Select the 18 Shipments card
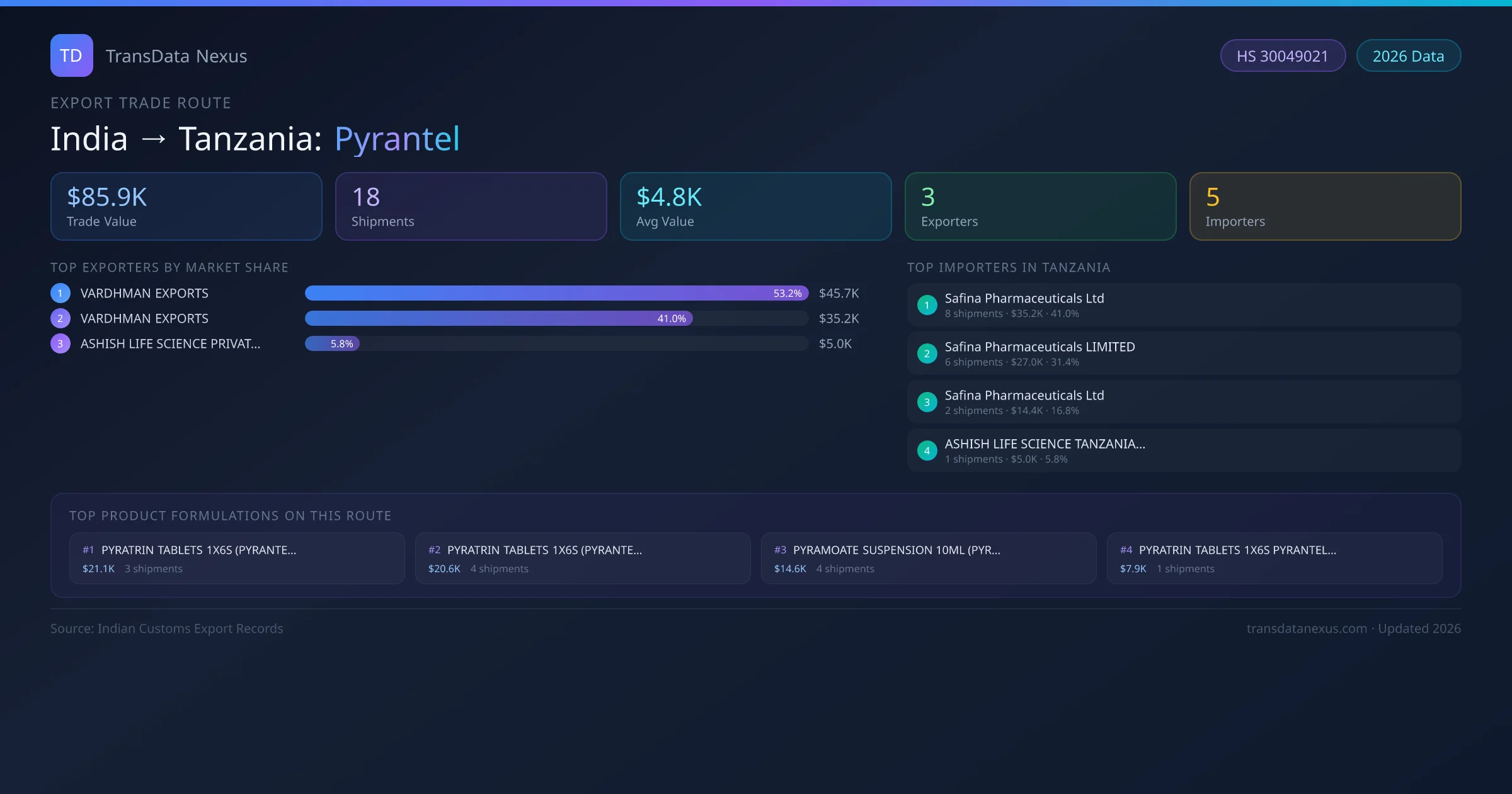The width and height of the screenshot is (1512, 794). click(x=471, y=206)
